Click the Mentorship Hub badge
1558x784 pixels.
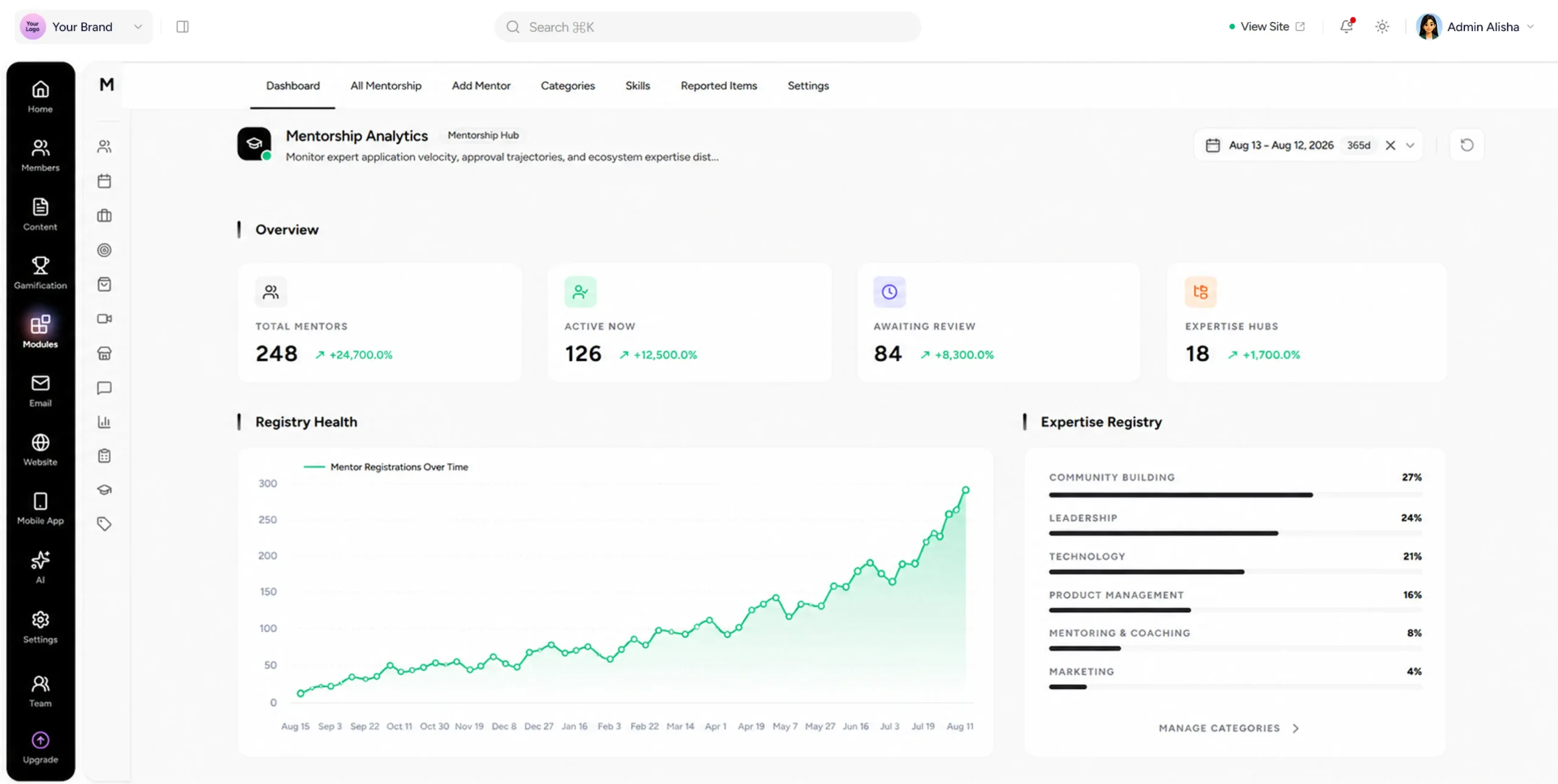click(483, 135)
